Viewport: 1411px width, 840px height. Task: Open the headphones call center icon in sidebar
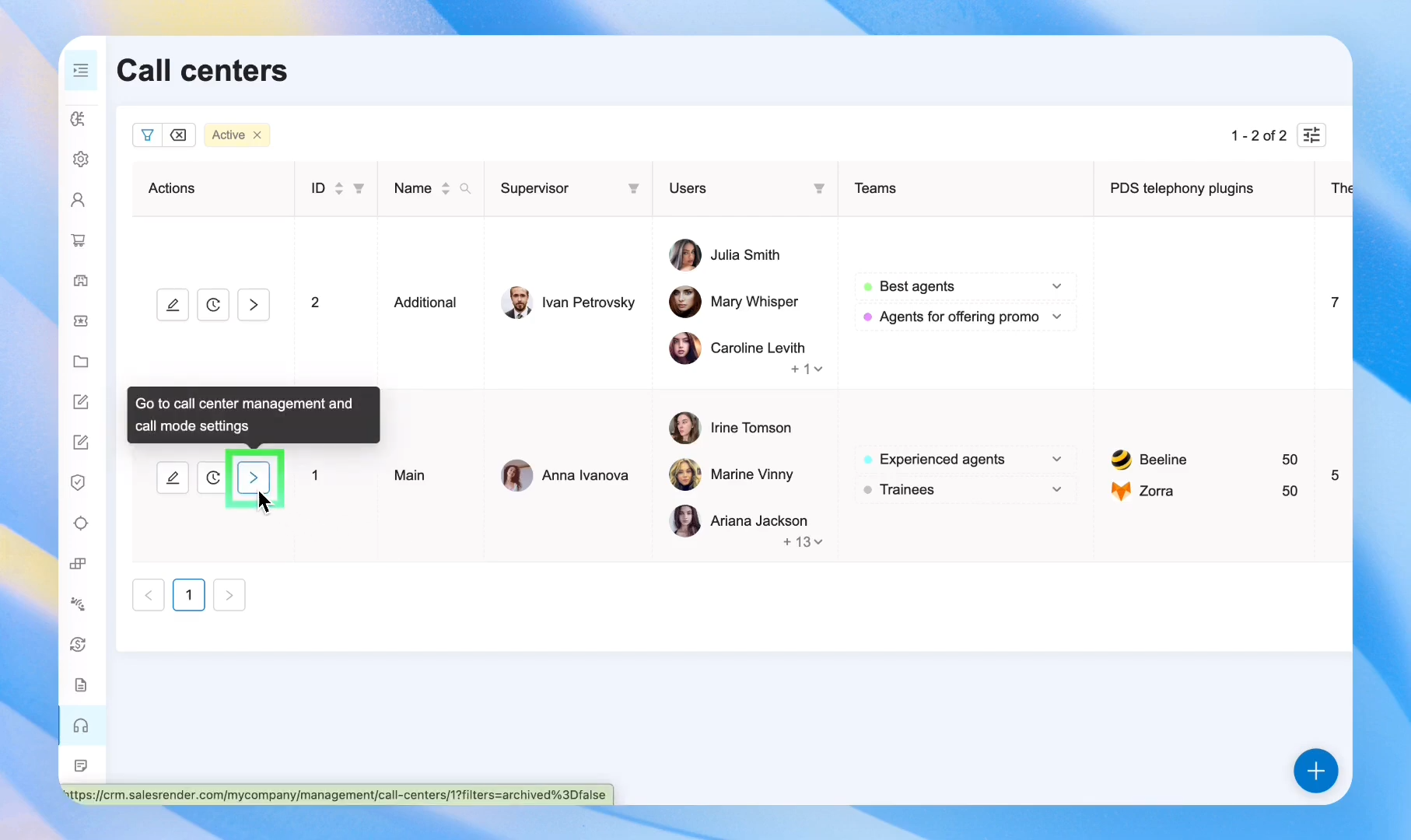(81, 726)
